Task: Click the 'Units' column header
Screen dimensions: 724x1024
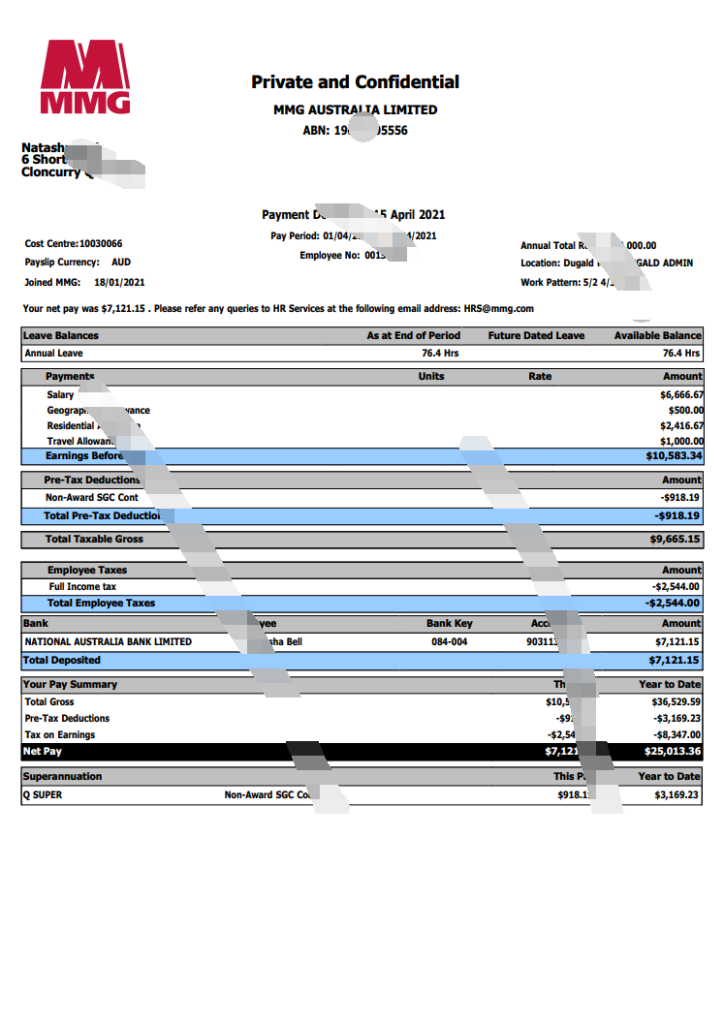Action: click(x=431, y=376)
